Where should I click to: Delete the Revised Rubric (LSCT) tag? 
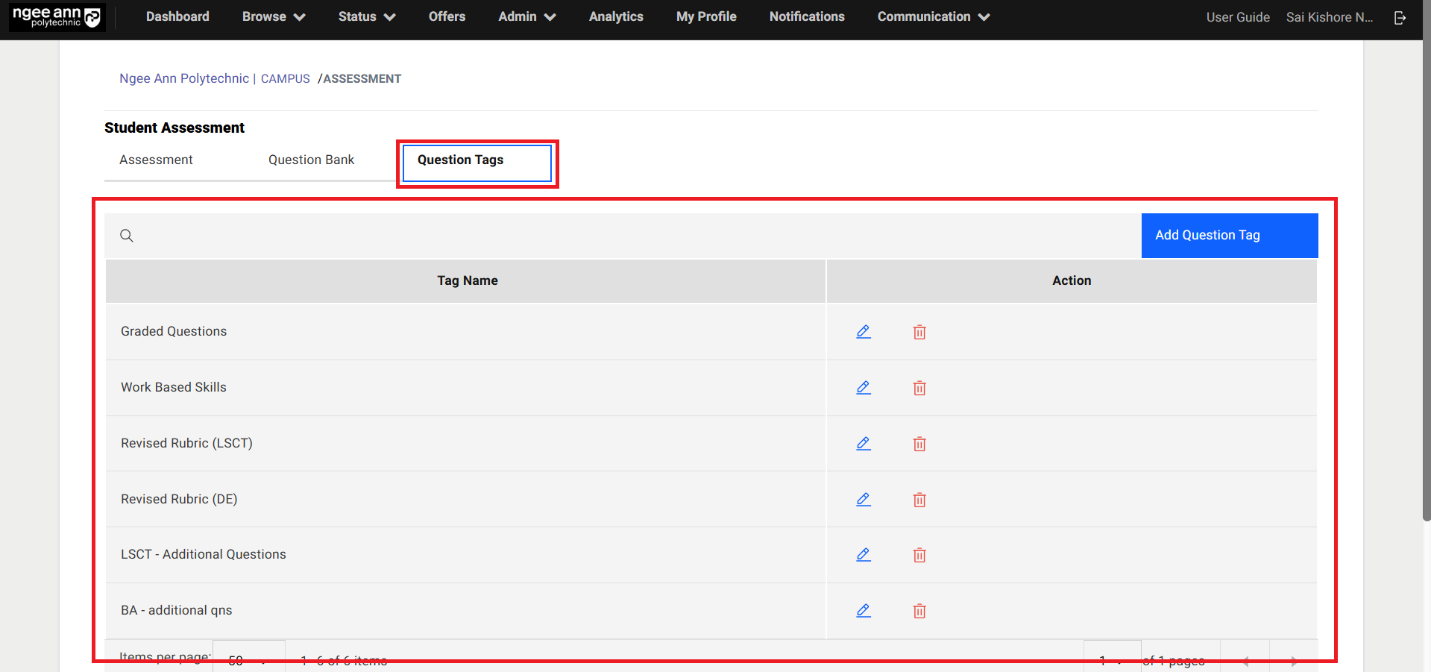click(919, 444)
